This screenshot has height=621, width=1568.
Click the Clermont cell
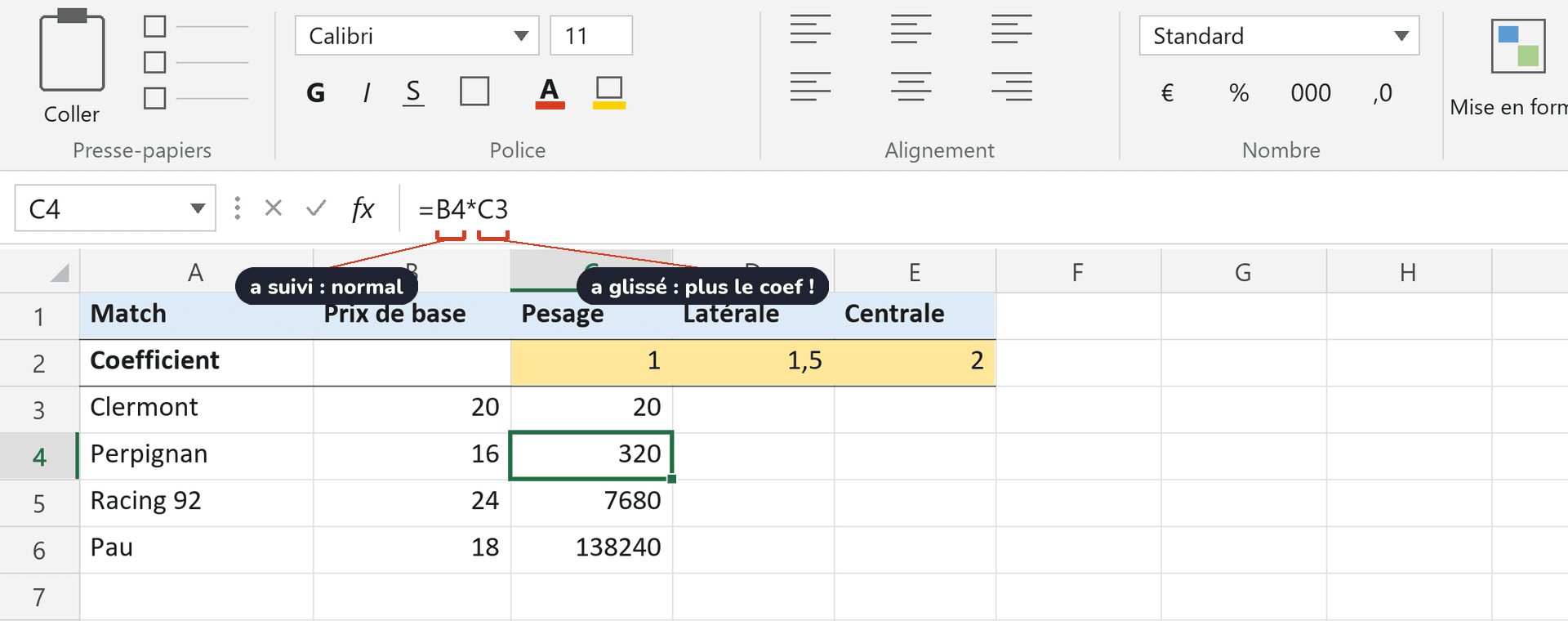[x=196, y=409]
